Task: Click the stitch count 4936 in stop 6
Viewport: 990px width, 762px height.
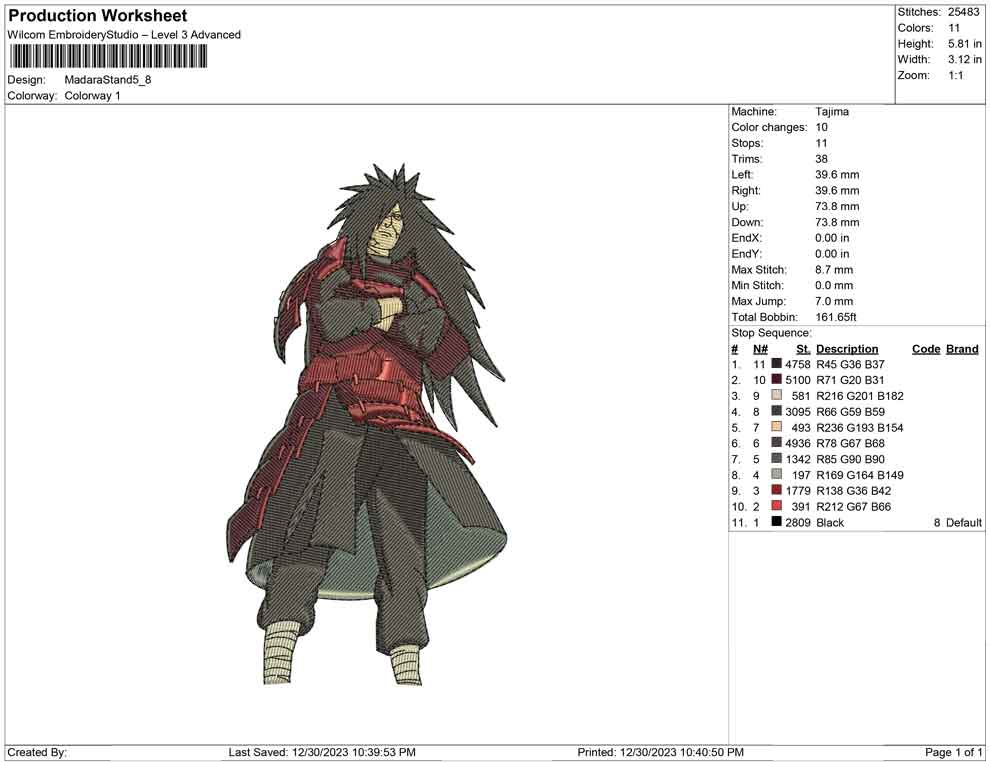Action: click(x=797, y=443)
